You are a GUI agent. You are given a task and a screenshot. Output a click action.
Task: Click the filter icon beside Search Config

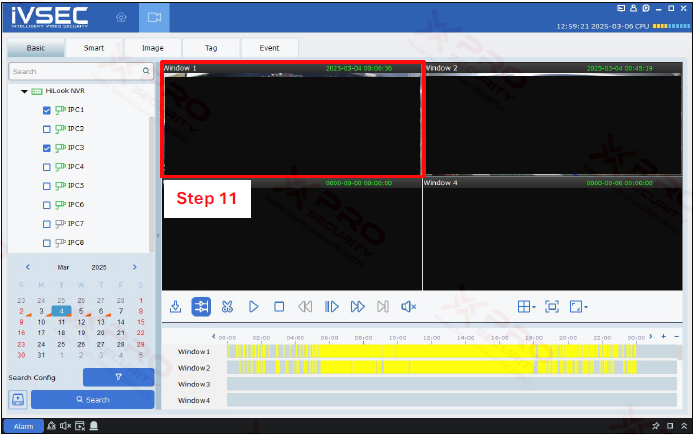click(118, 377)
